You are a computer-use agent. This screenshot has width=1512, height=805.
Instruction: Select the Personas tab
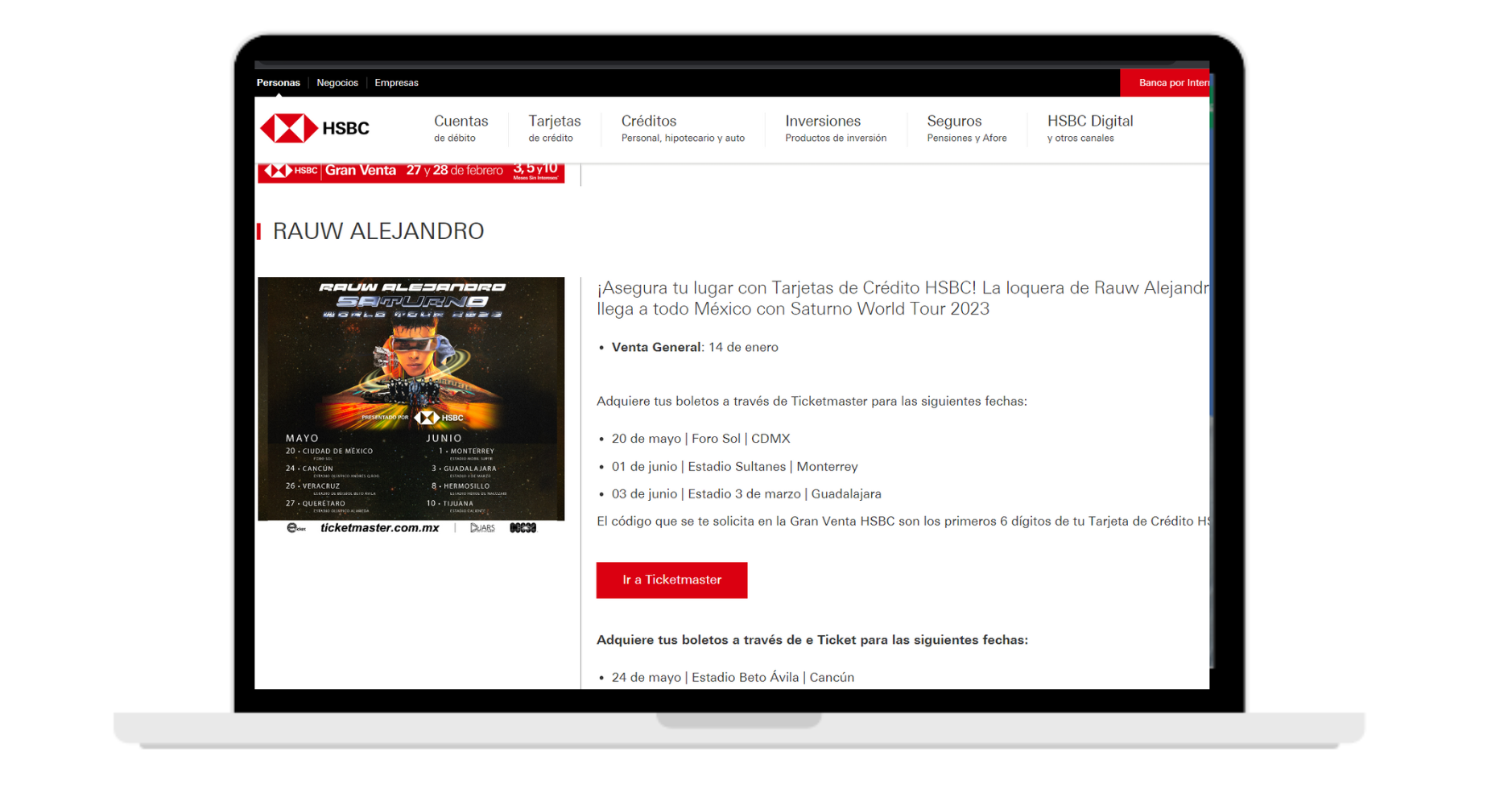coord(278,82)
